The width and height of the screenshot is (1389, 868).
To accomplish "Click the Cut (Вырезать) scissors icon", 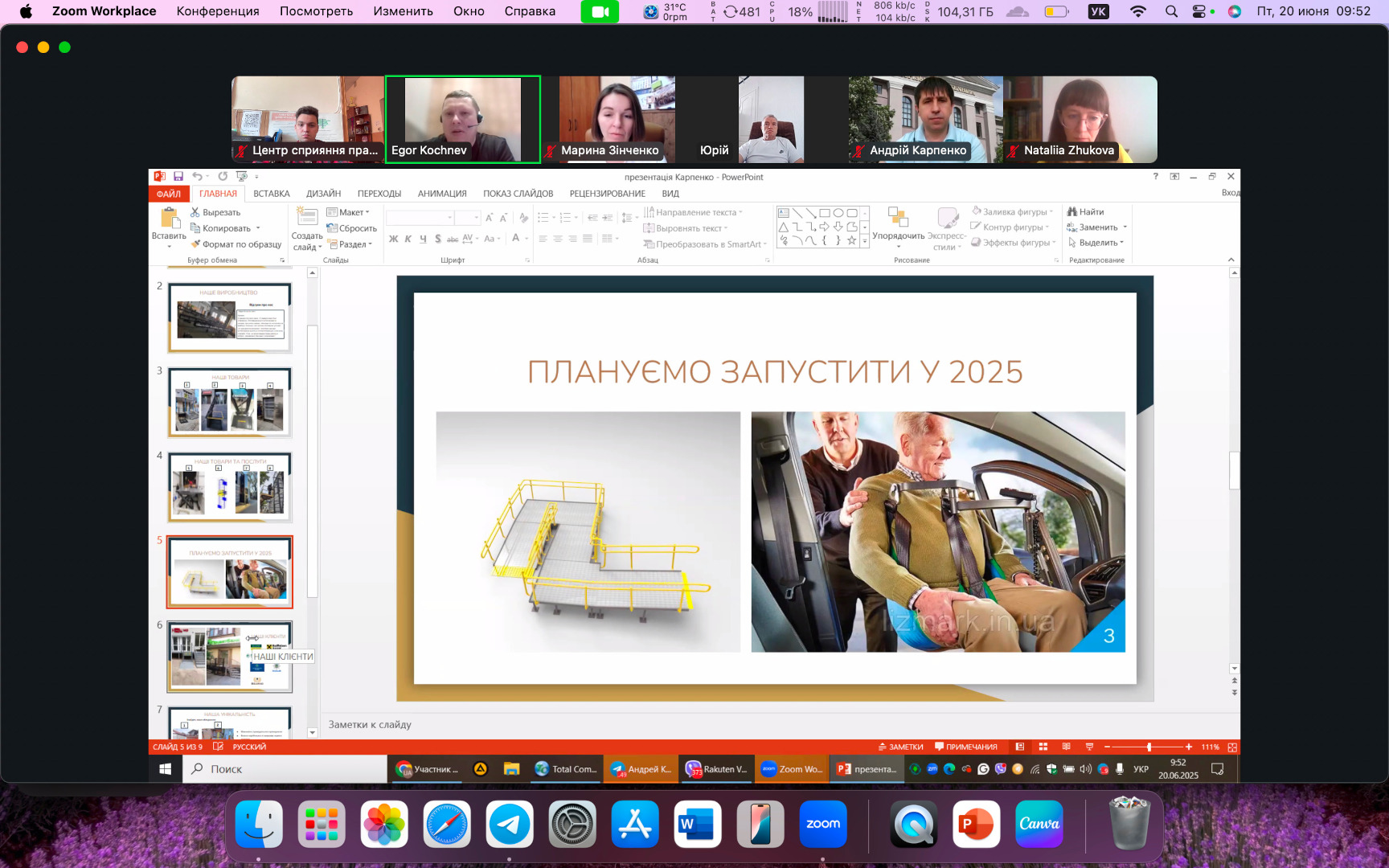I will point(195,212).
